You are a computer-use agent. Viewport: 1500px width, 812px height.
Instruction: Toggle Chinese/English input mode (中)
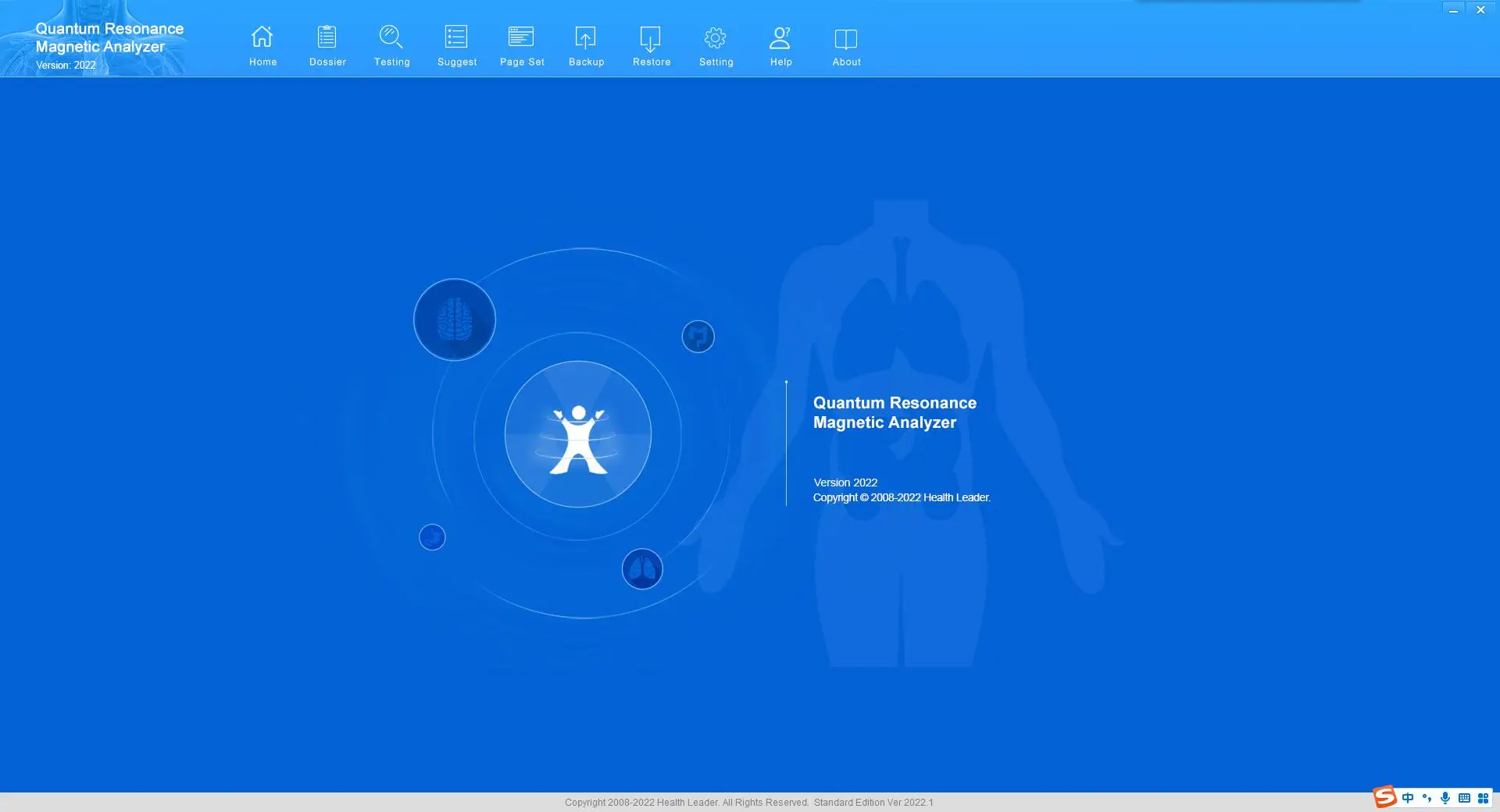tap(1408, 798)
